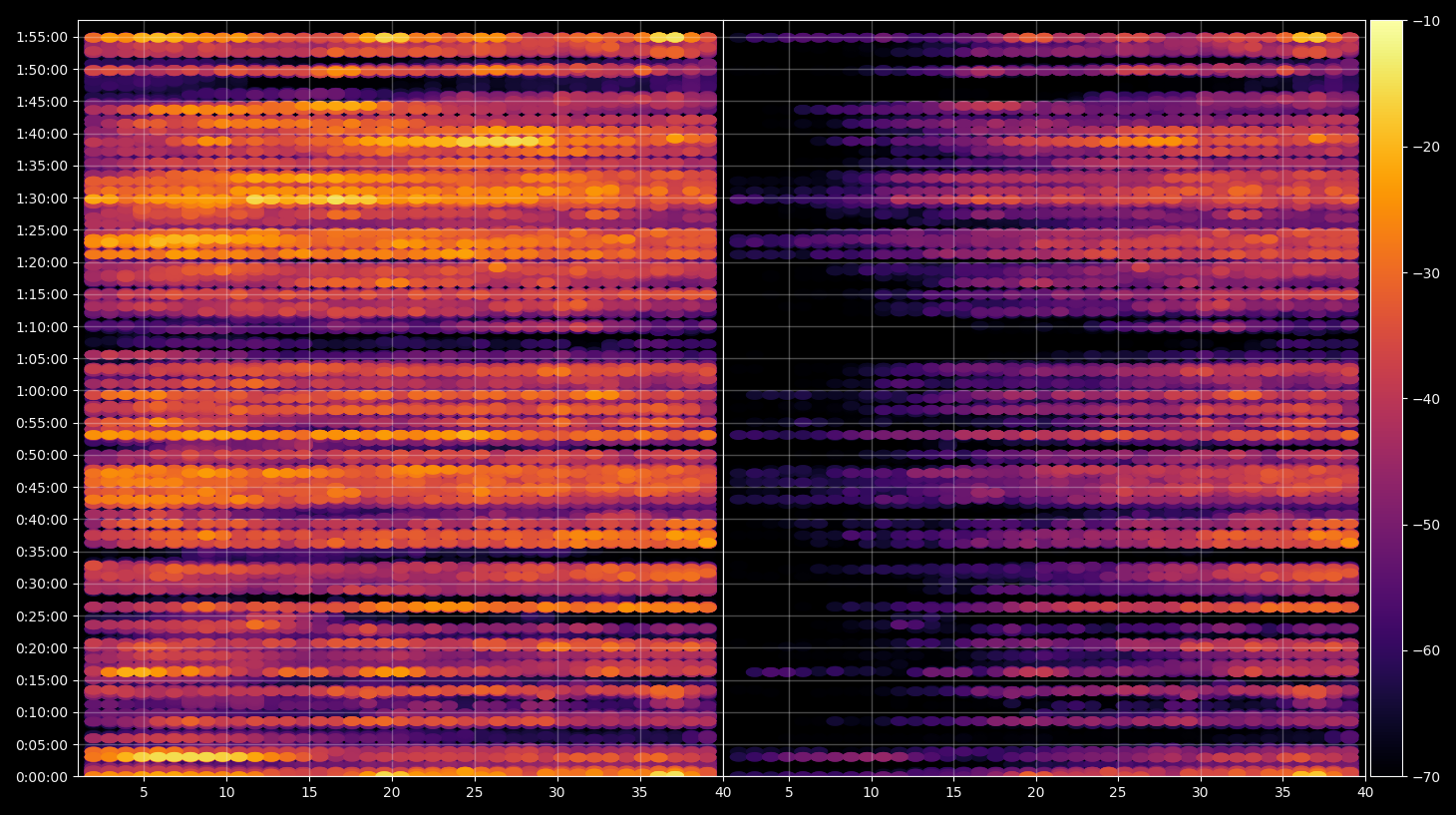
Task: Select the 1:25:00 y-axis time label
Action: coord(42,230)
